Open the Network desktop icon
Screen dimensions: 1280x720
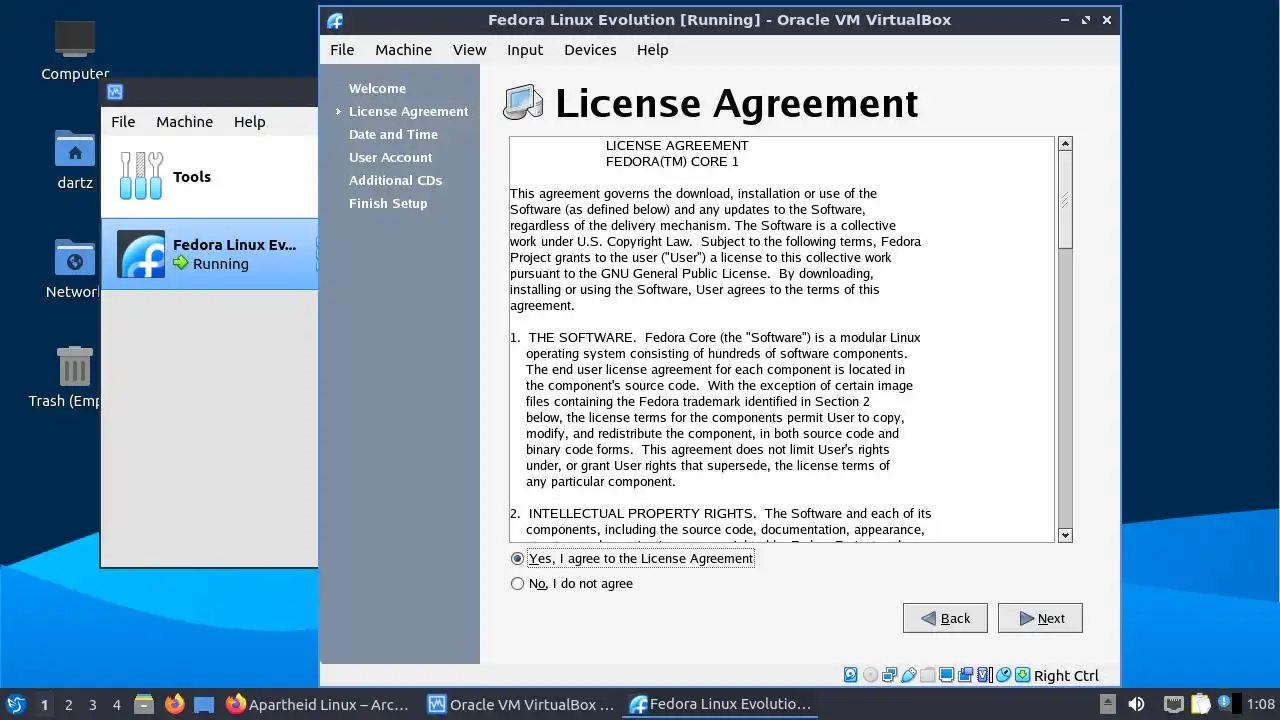(75, 268)
